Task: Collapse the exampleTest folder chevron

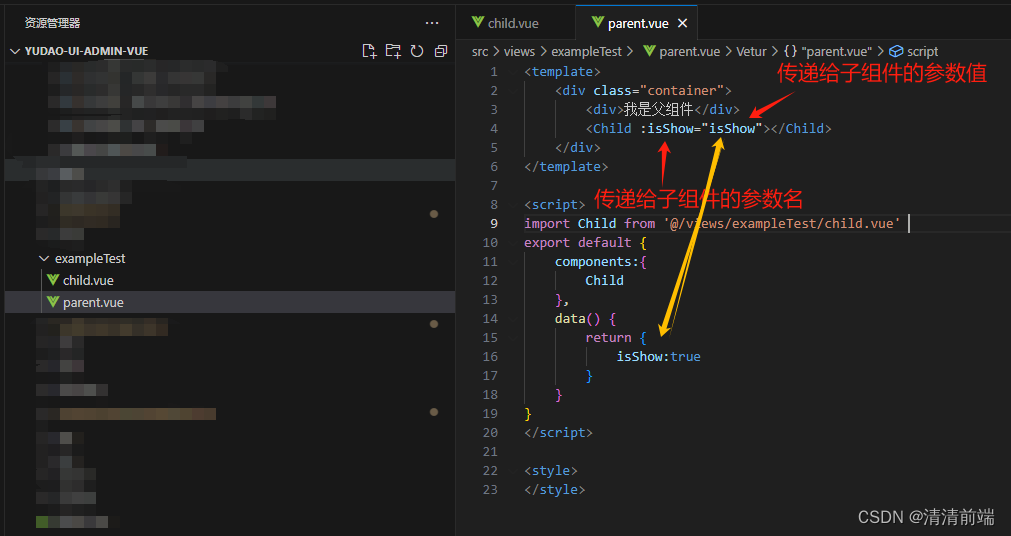Action: 44,259
